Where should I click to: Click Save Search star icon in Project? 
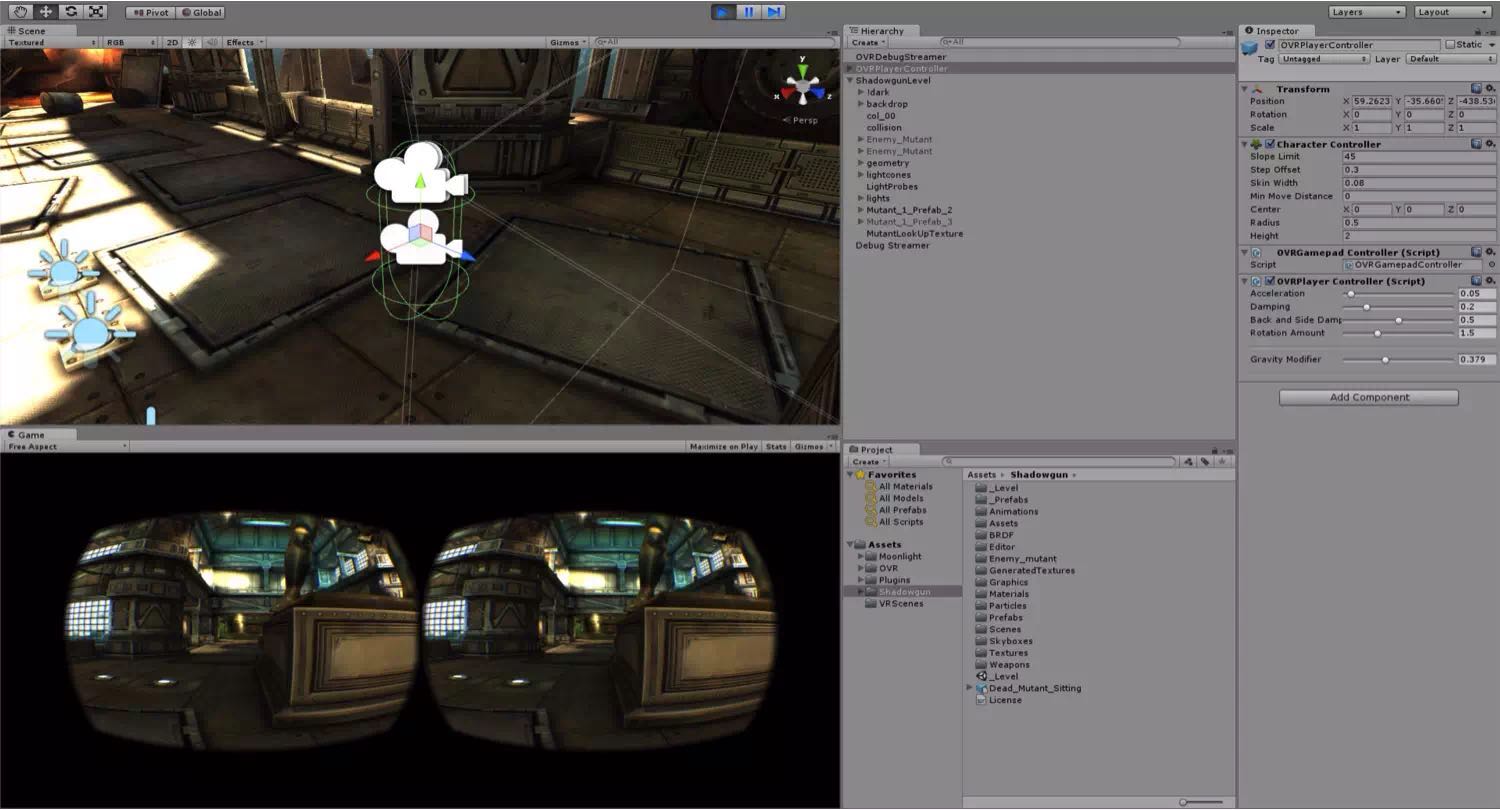(x=1222, y=462)
